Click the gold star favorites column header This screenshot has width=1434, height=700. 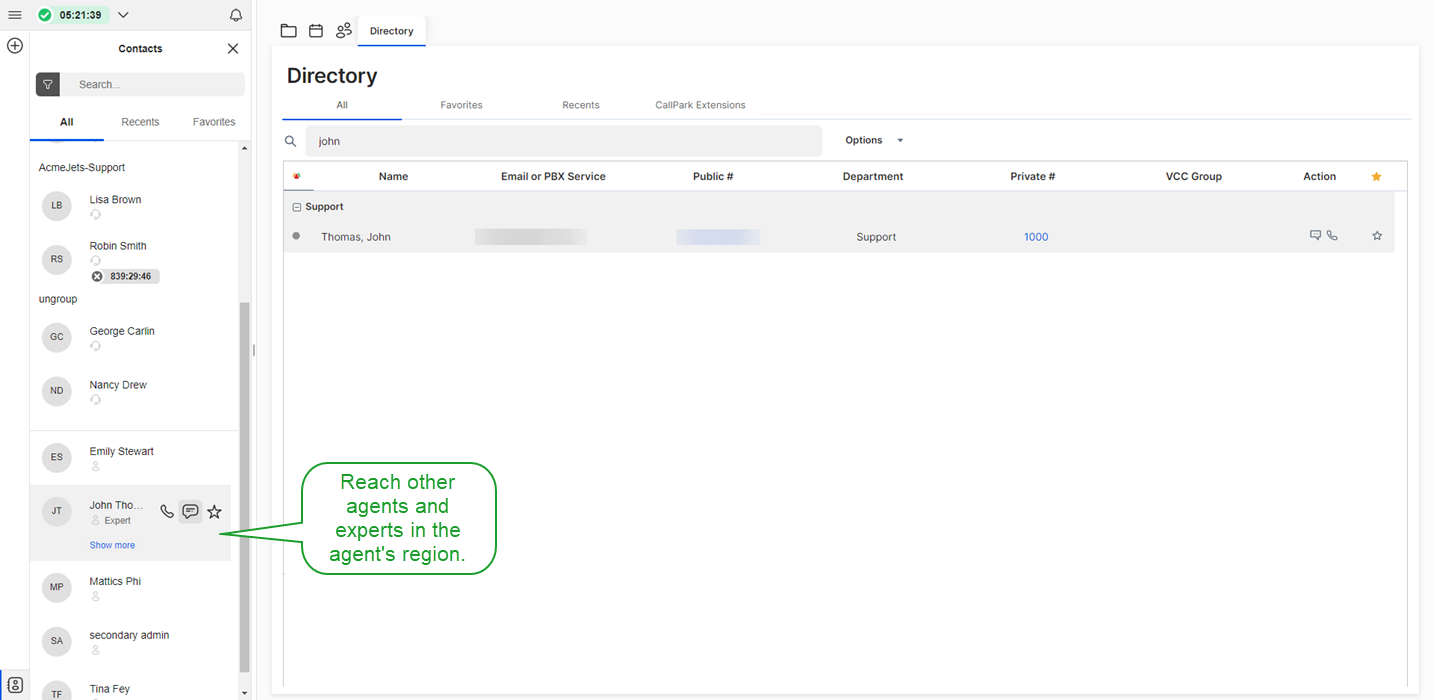pos(1376,176)
